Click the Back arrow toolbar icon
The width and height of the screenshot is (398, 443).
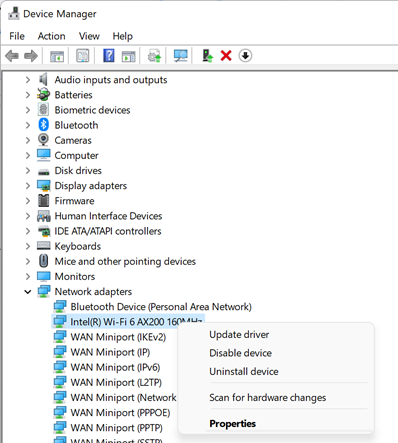tap(12, 56)
